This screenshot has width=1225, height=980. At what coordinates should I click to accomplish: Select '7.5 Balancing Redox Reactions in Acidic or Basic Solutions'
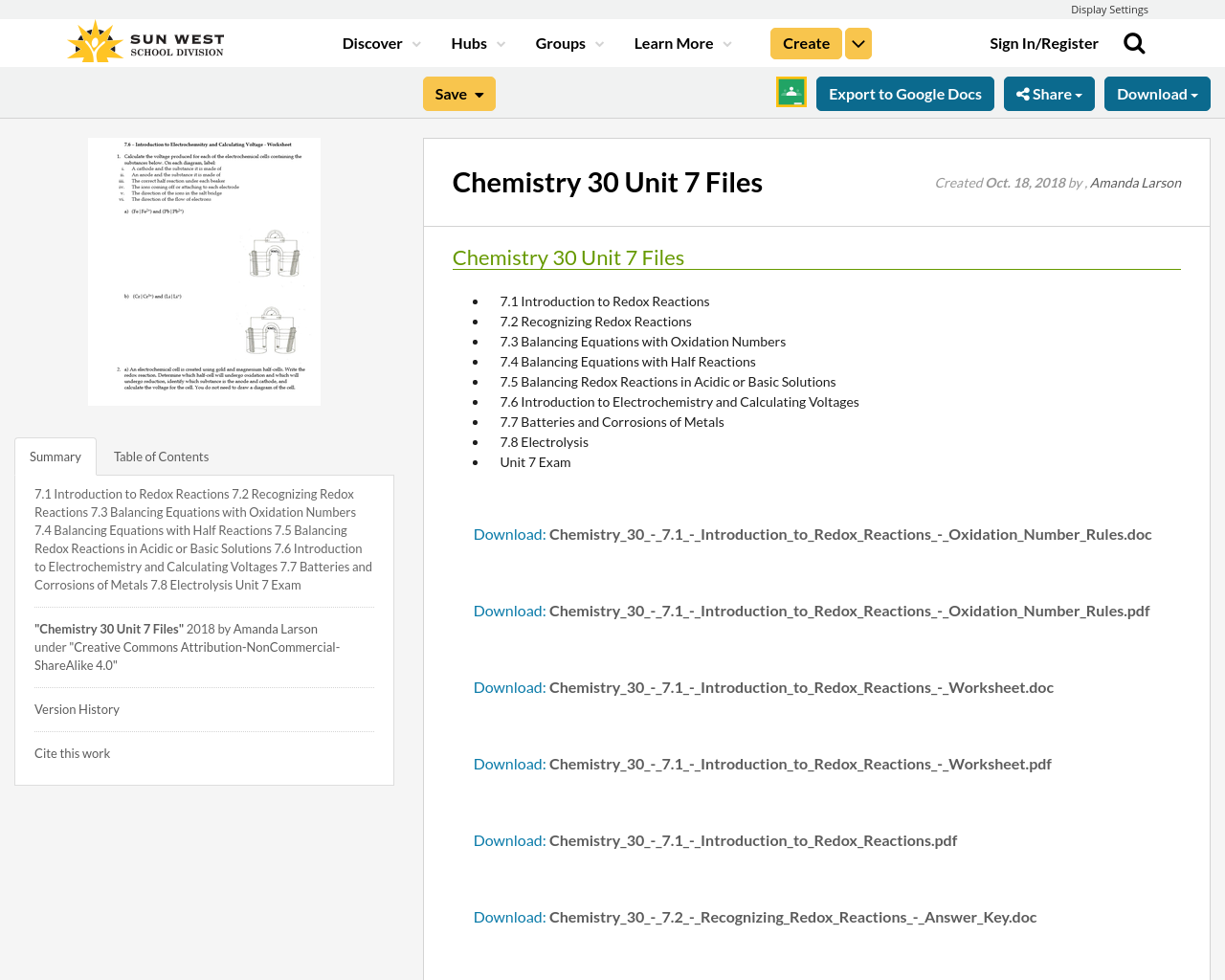tap(668, 382)
